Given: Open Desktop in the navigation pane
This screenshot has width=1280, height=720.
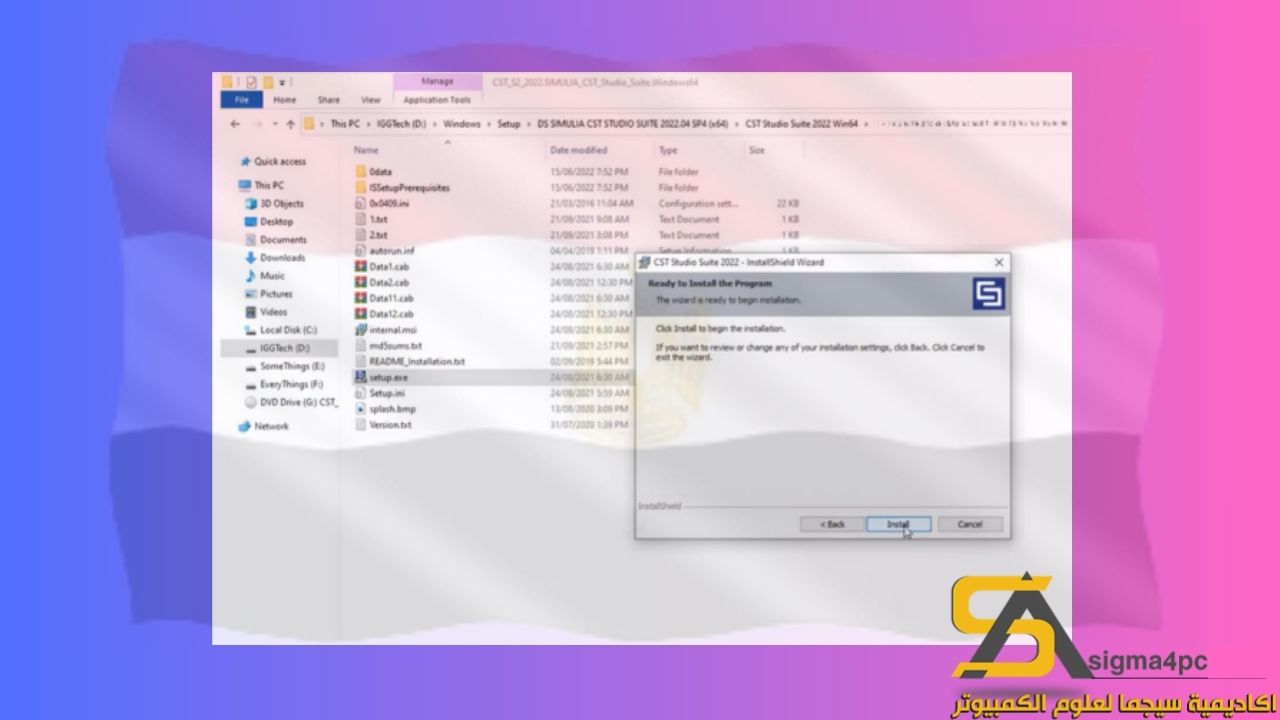Looking at the screenshot, I should (x=276, y=221).
